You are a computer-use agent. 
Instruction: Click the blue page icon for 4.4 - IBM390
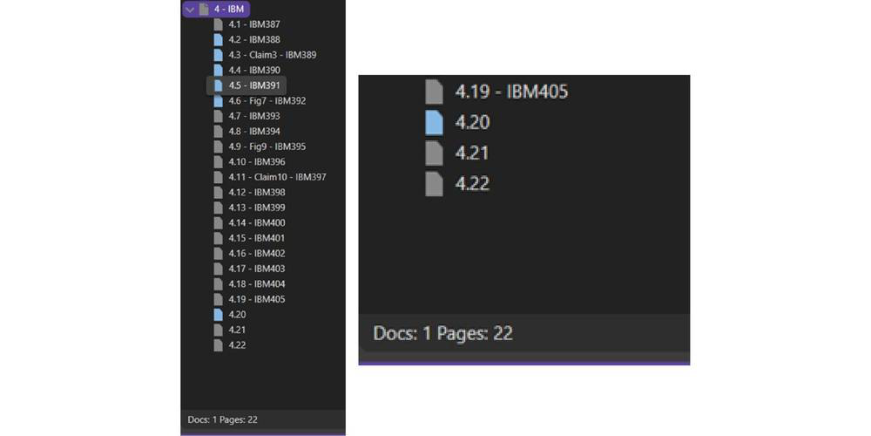[x=218, y=70]
